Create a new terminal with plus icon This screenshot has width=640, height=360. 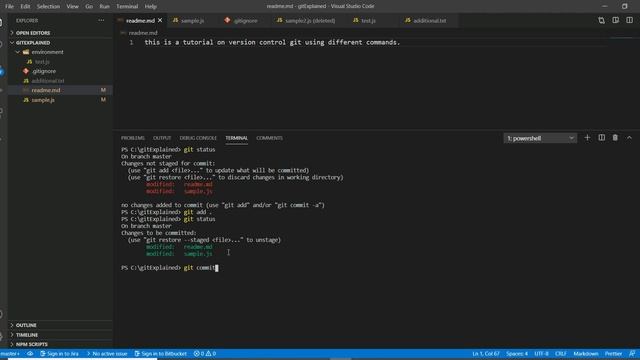click(587, 138)
